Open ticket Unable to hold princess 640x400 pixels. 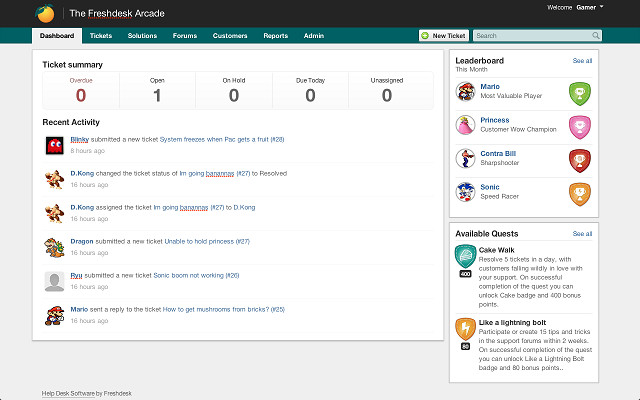[207, 241]
